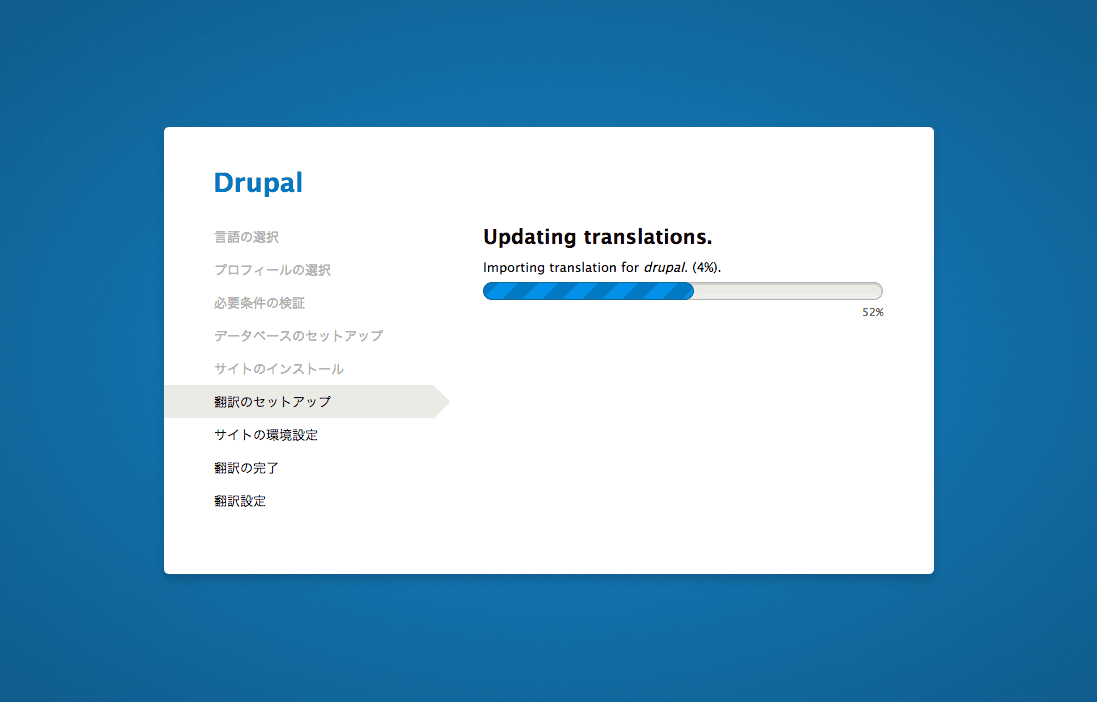Click the translation import progress bar
Image resolution: width=1097 pixels, height=702 pixels.
pos(683,291)
